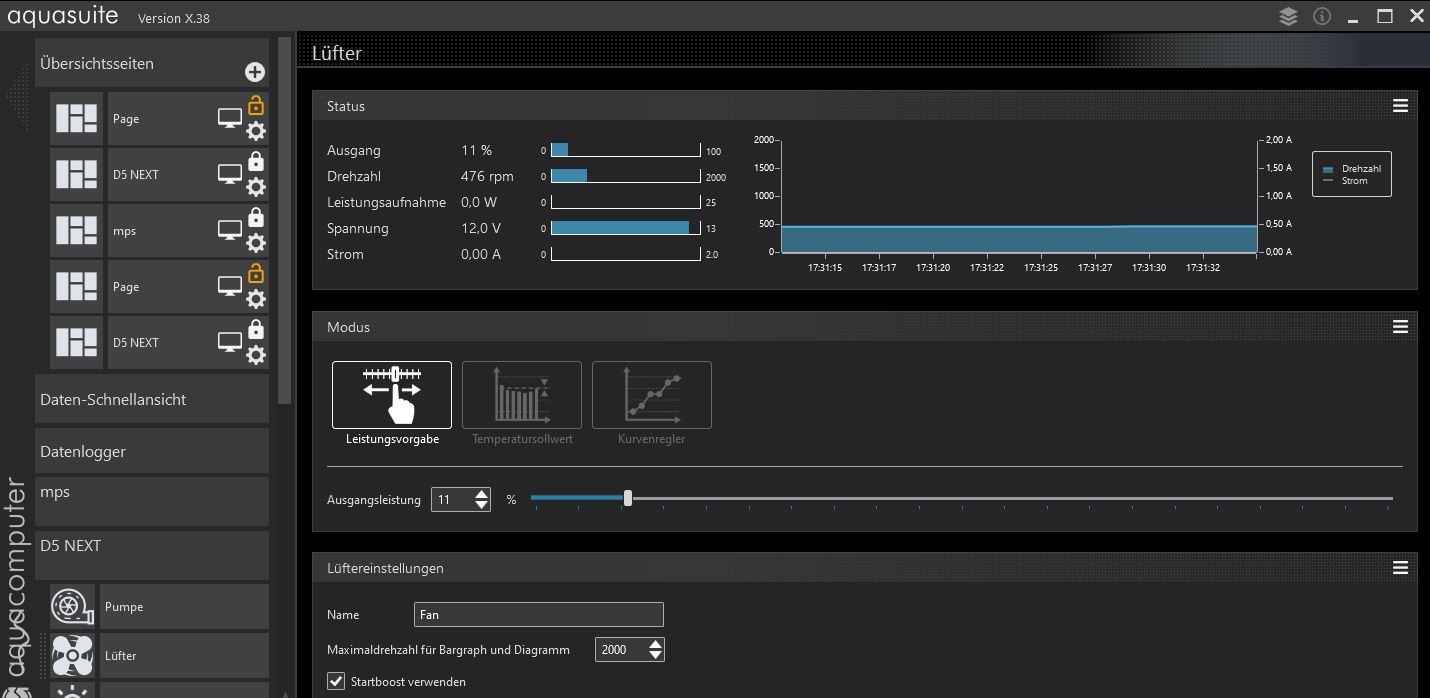Open thumbnail of D5 NEXT page above mps row
Image resolution: width=1430 pixels, height=698 pixels.
[77, 175]
